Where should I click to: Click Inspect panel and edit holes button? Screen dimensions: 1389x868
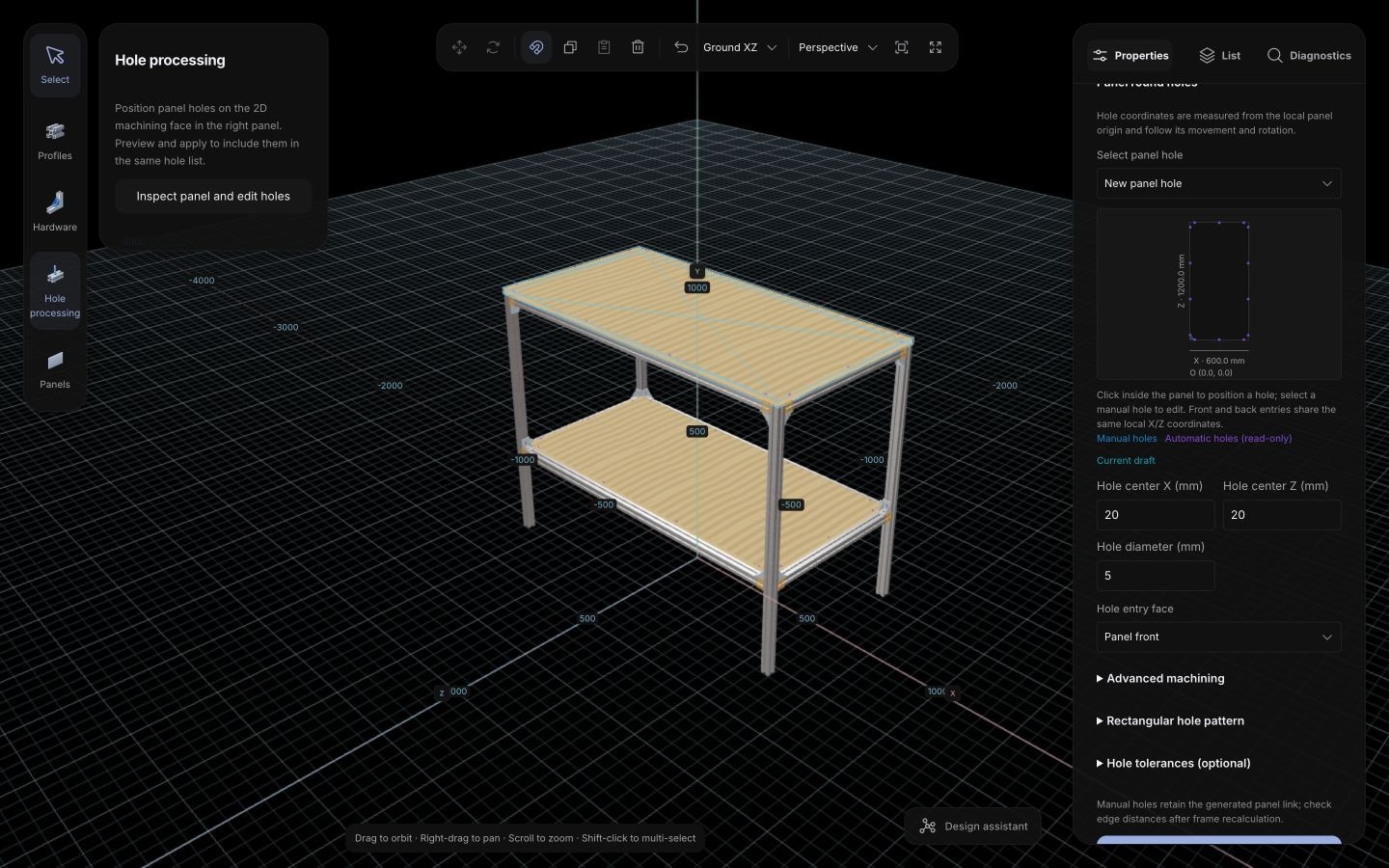tap(213, 196)
